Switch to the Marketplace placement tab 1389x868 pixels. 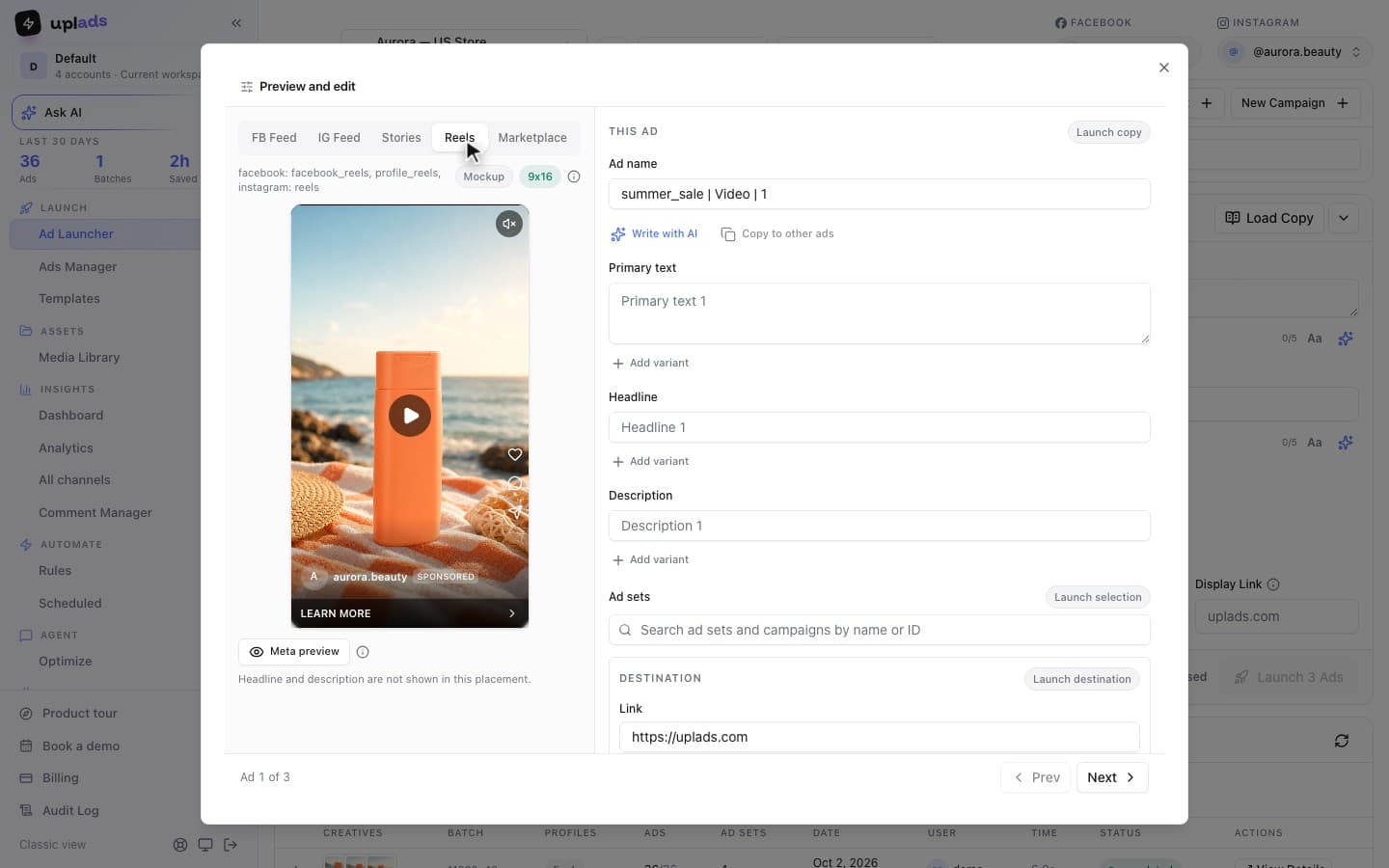532,138
